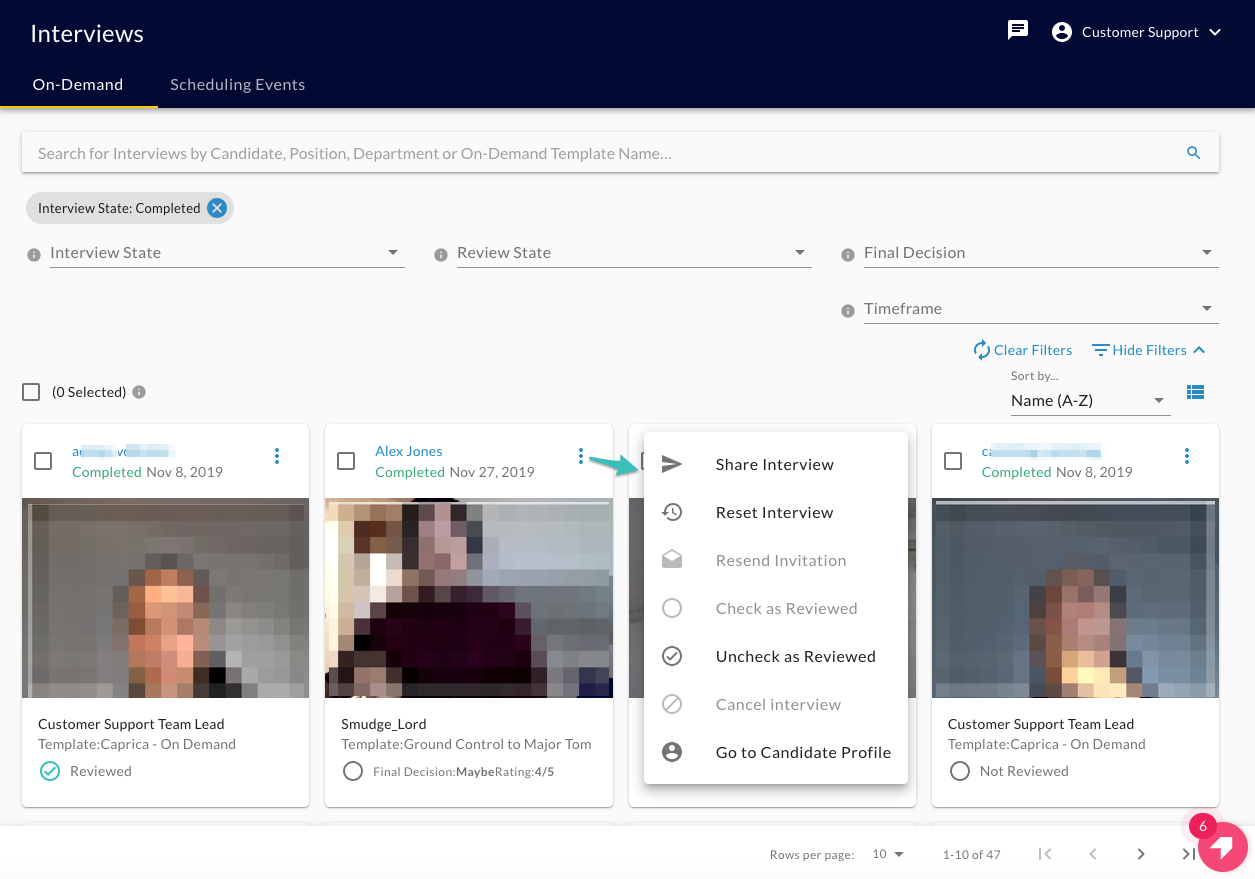Click Template:Ground Control to Major Tom text
1255x879 pixels.
(x=466, y=744)
